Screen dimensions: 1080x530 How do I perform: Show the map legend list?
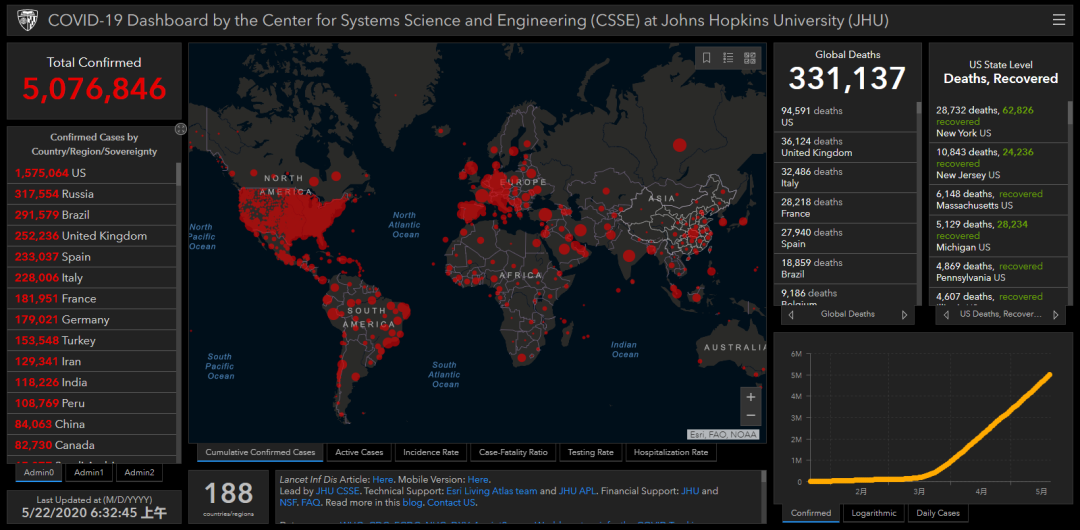[728, 58]
